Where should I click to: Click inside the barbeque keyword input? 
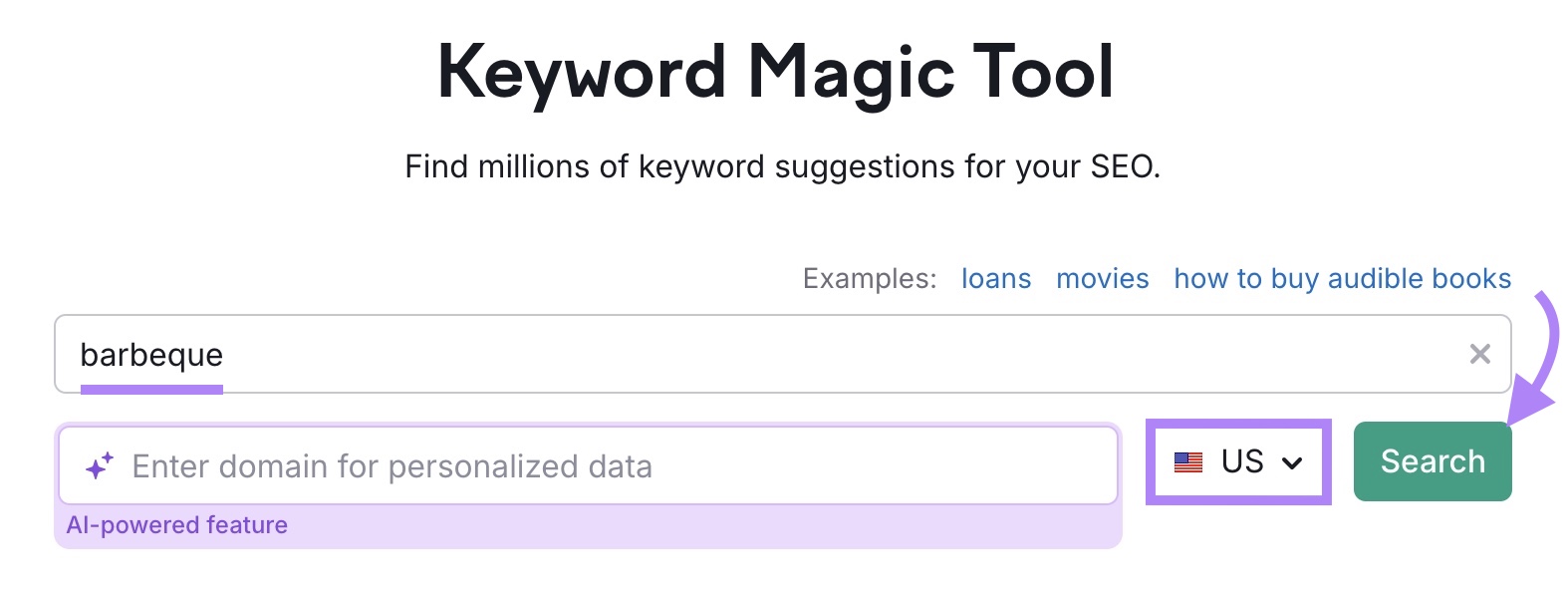[x=598, y=354]
